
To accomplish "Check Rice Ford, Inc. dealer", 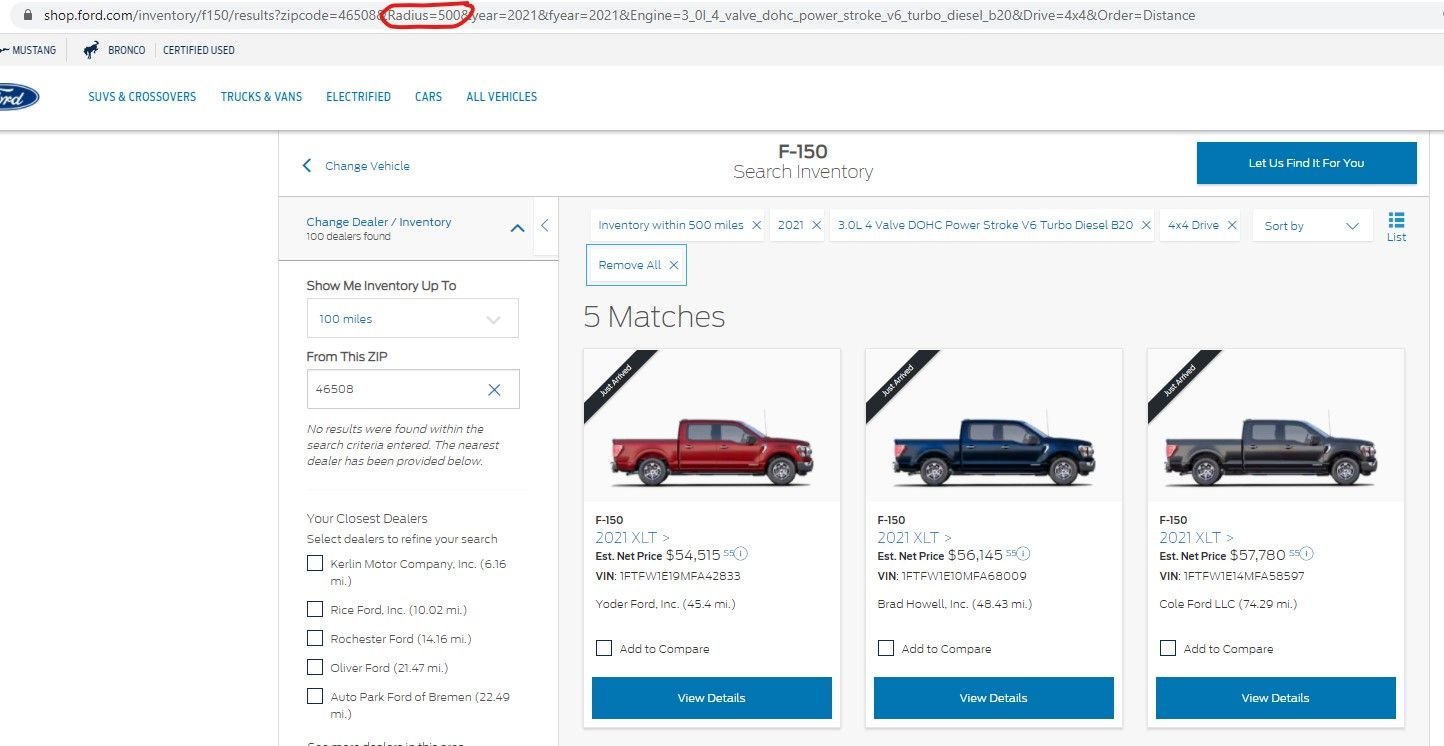I will click(315, 609).
